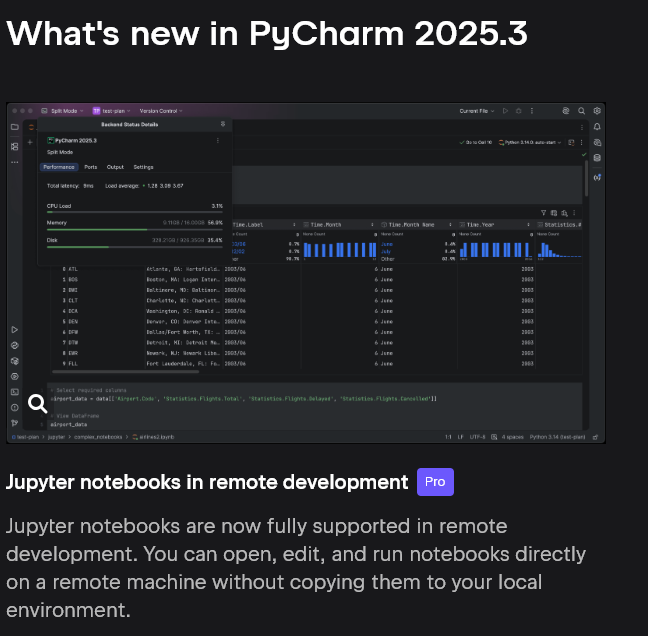The width and height of the screenshot is (648, 636).
Task: Click the plus add-cell icon in notebook toolbar
Action: [x=30, y=142]
